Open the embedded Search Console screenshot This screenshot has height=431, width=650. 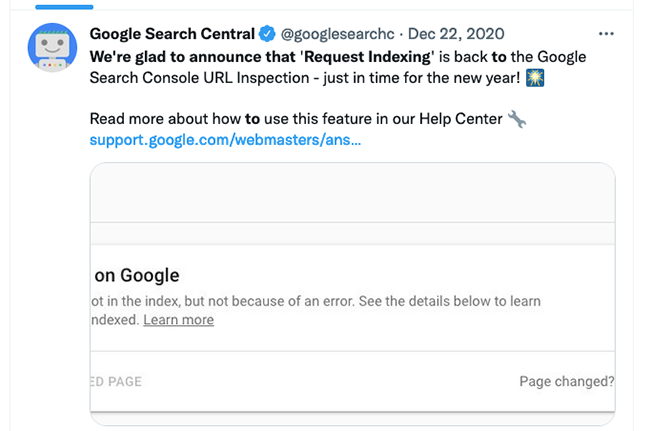pos(352,294)
